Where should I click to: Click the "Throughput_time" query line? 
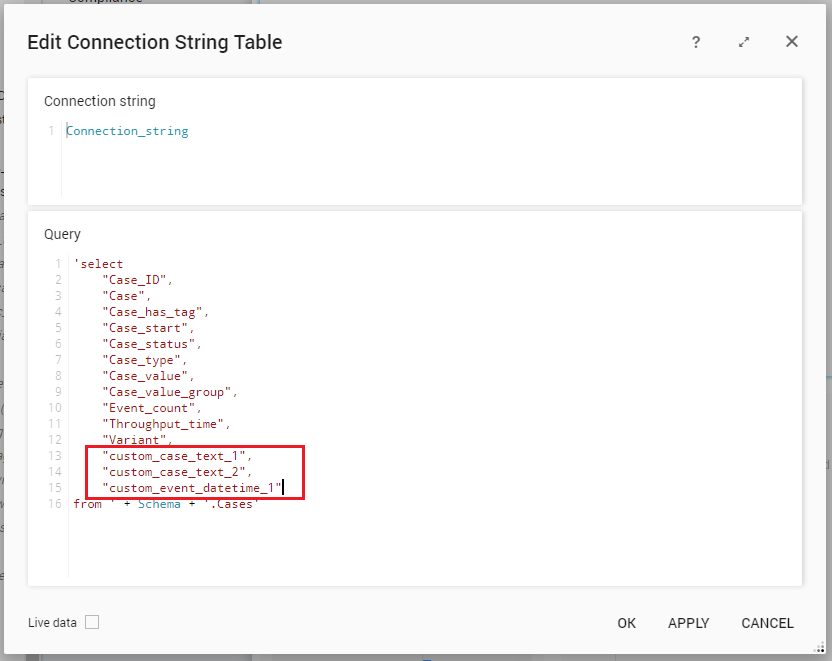(166, 424)
